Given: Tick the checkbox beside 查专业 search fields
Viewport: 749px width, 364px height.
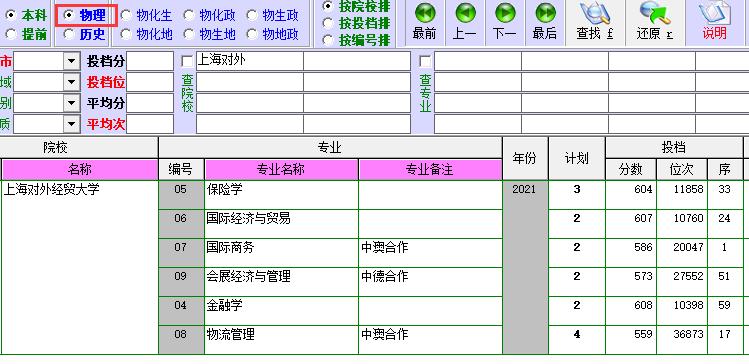Looking at the screenshot, I should (x=425, y=62).
